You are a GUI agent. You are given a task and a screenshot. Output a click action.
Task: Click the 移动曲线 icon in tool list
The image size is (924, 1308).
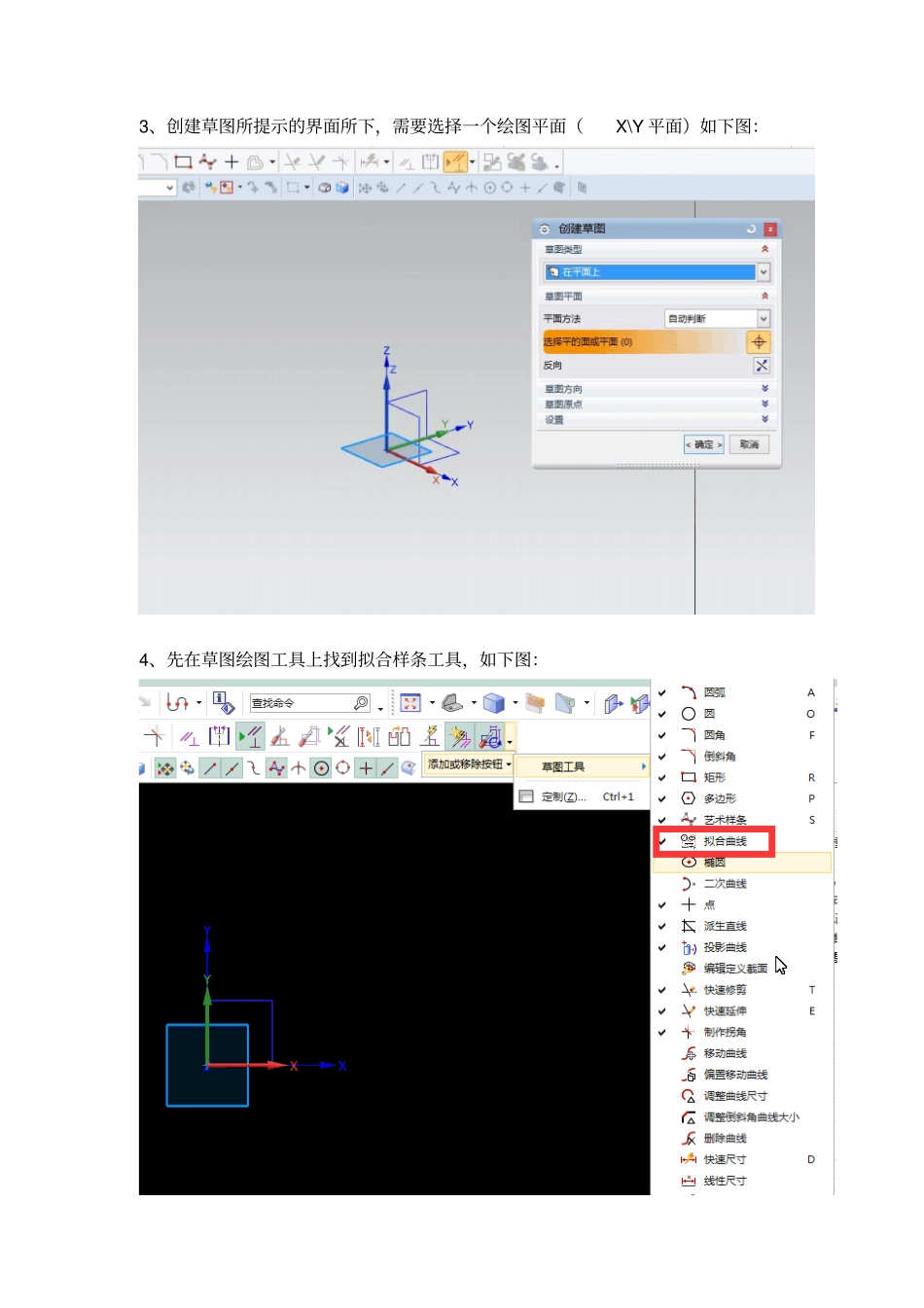coord(689,1053)
